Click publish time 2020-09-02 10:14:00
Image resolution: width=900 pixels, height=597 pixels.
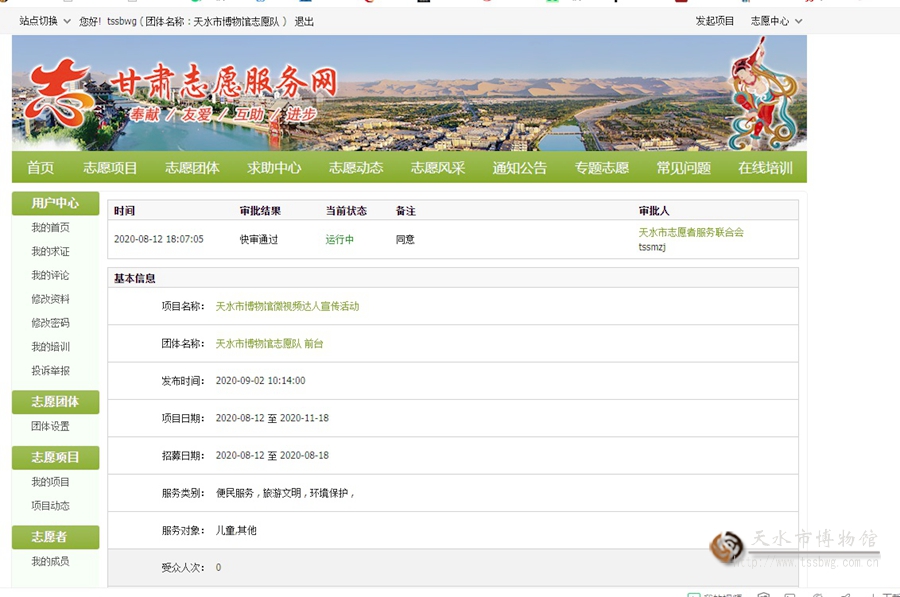[x=261, y=381]
